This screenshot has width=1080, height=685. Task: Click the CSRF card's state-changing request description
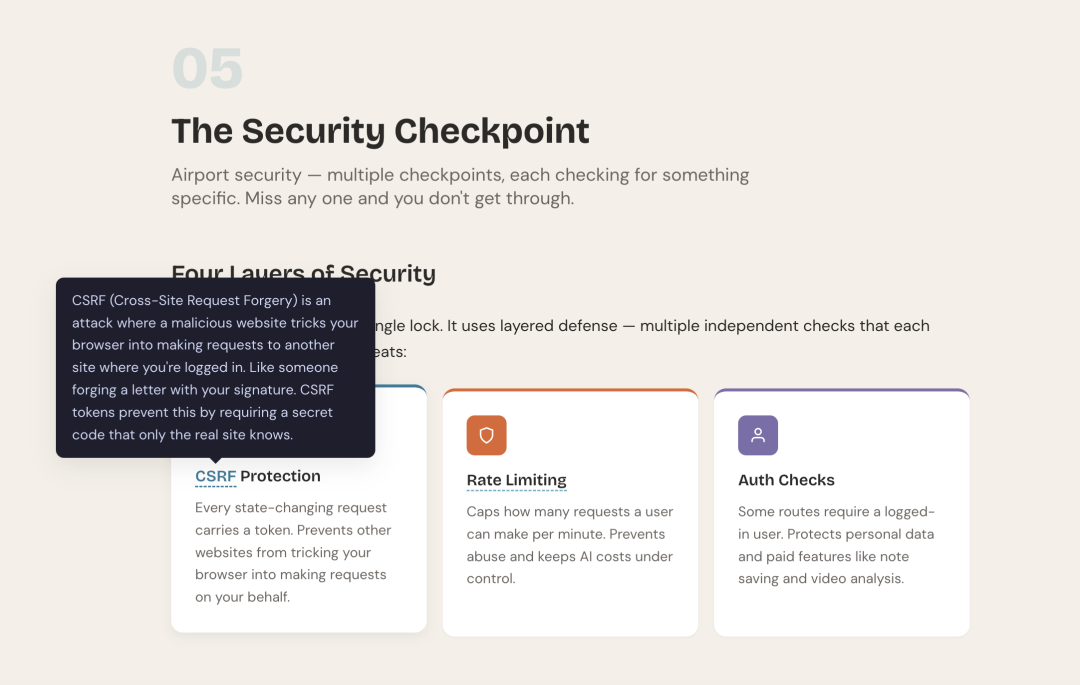click(x=293, y=552)
